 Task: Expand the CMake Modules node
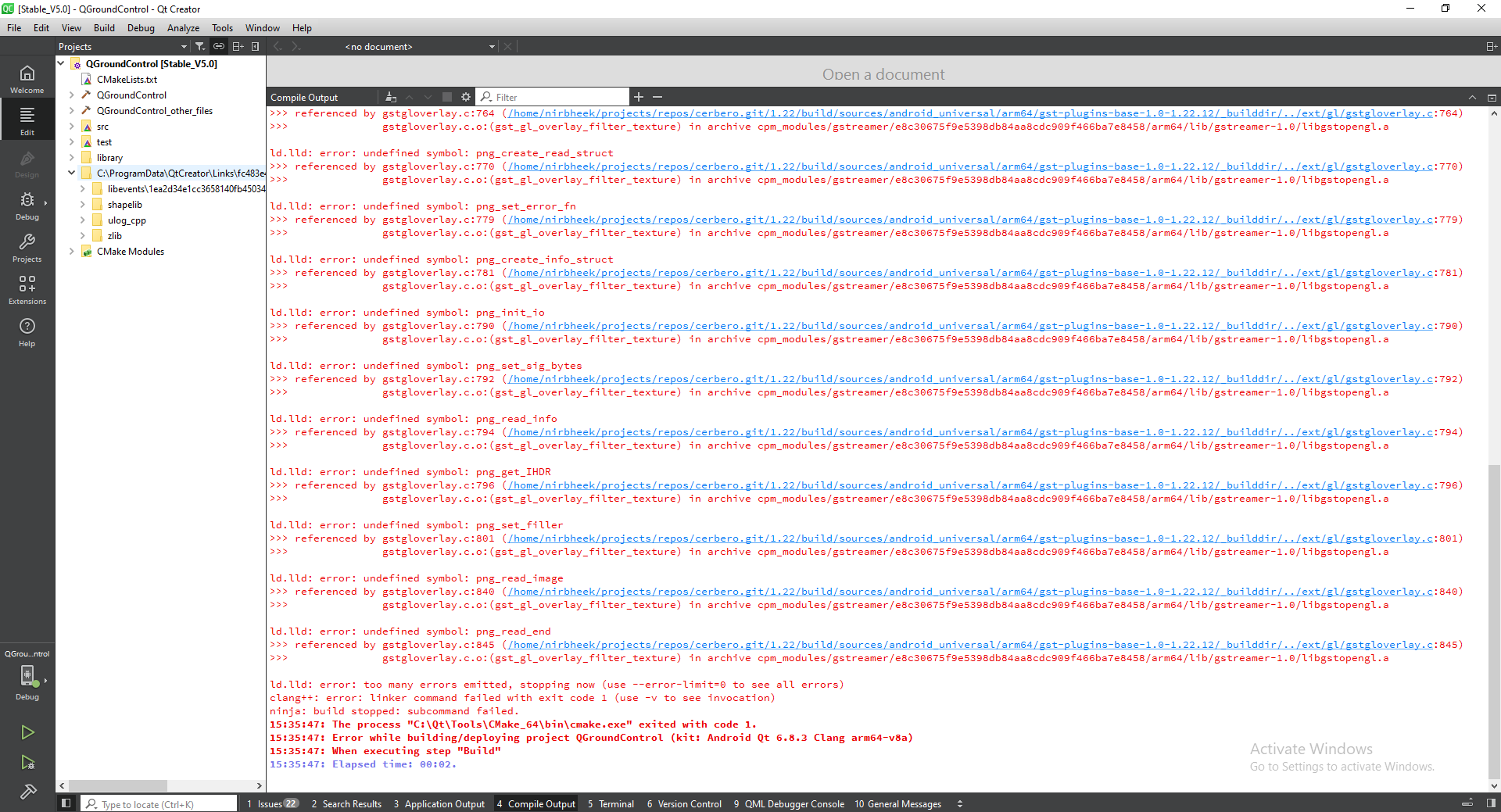71,252
